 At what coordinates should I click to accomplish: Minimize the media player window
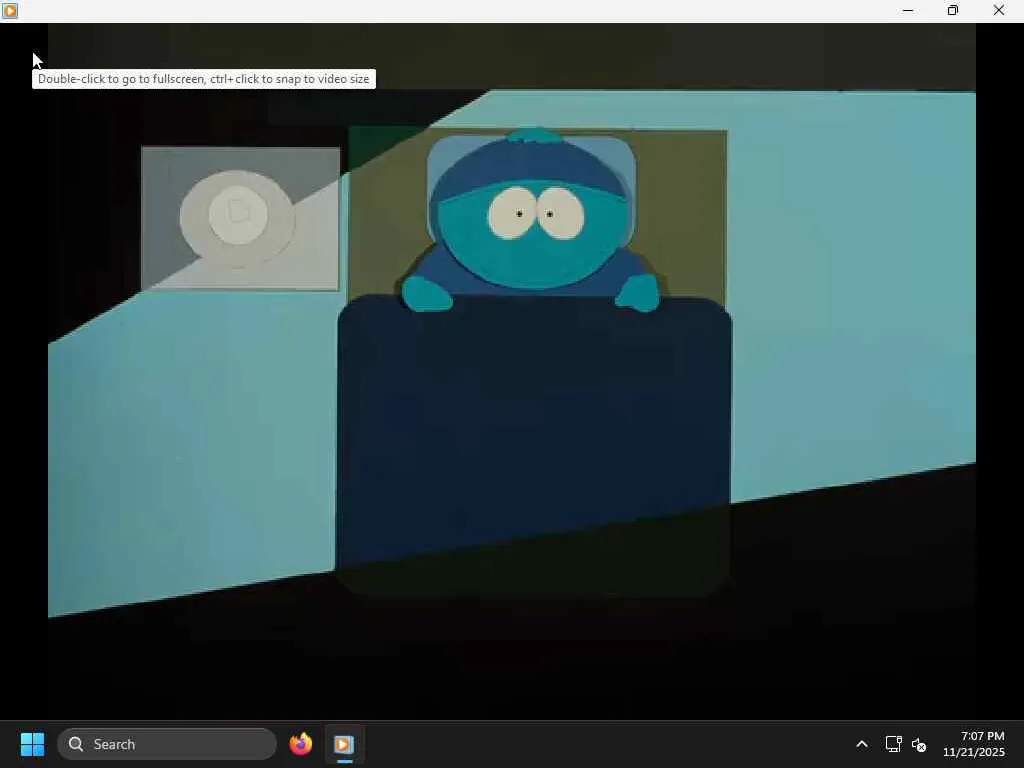coord(908,10)
